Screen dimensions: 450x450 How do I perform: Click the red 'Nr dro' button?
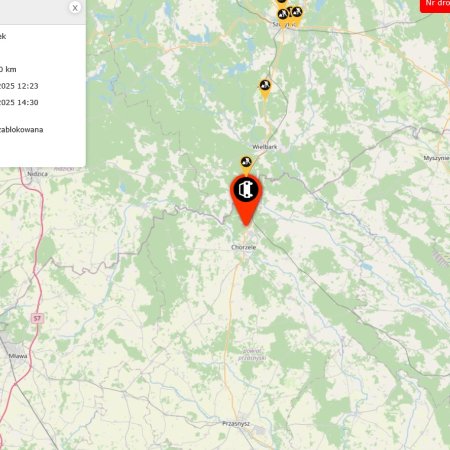(435, 6)
